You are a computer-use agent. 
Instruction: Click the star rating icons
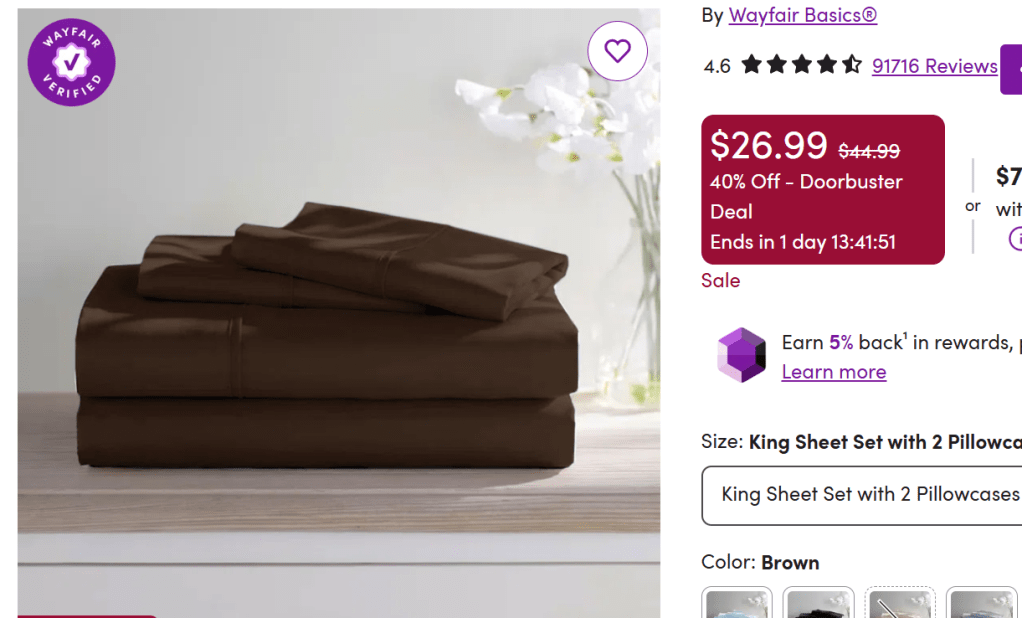(801, 66)
